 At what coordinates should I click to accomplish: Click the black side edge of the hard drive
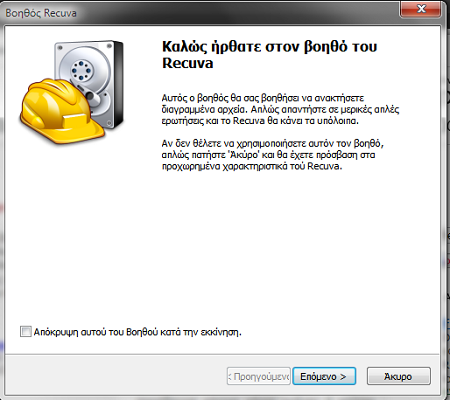click(x=119, y=83)
